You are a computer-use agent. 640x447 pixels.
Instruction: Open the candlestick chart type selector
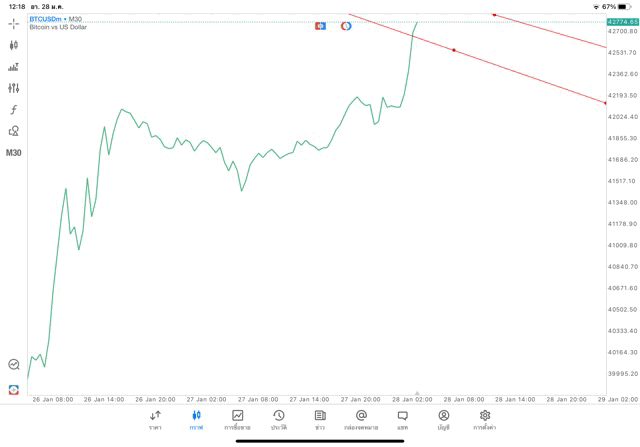point(14,45)
